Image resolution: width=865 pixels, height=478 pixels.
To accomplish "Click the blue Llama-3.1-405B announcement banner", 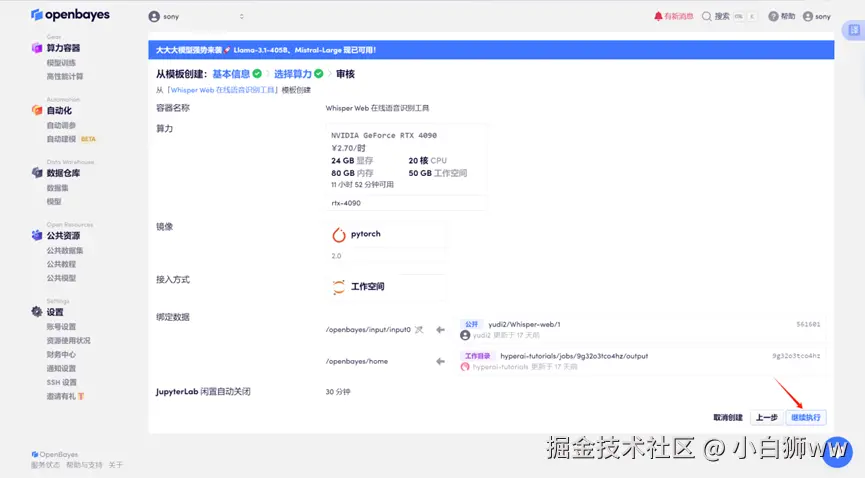I will (491, 50).
